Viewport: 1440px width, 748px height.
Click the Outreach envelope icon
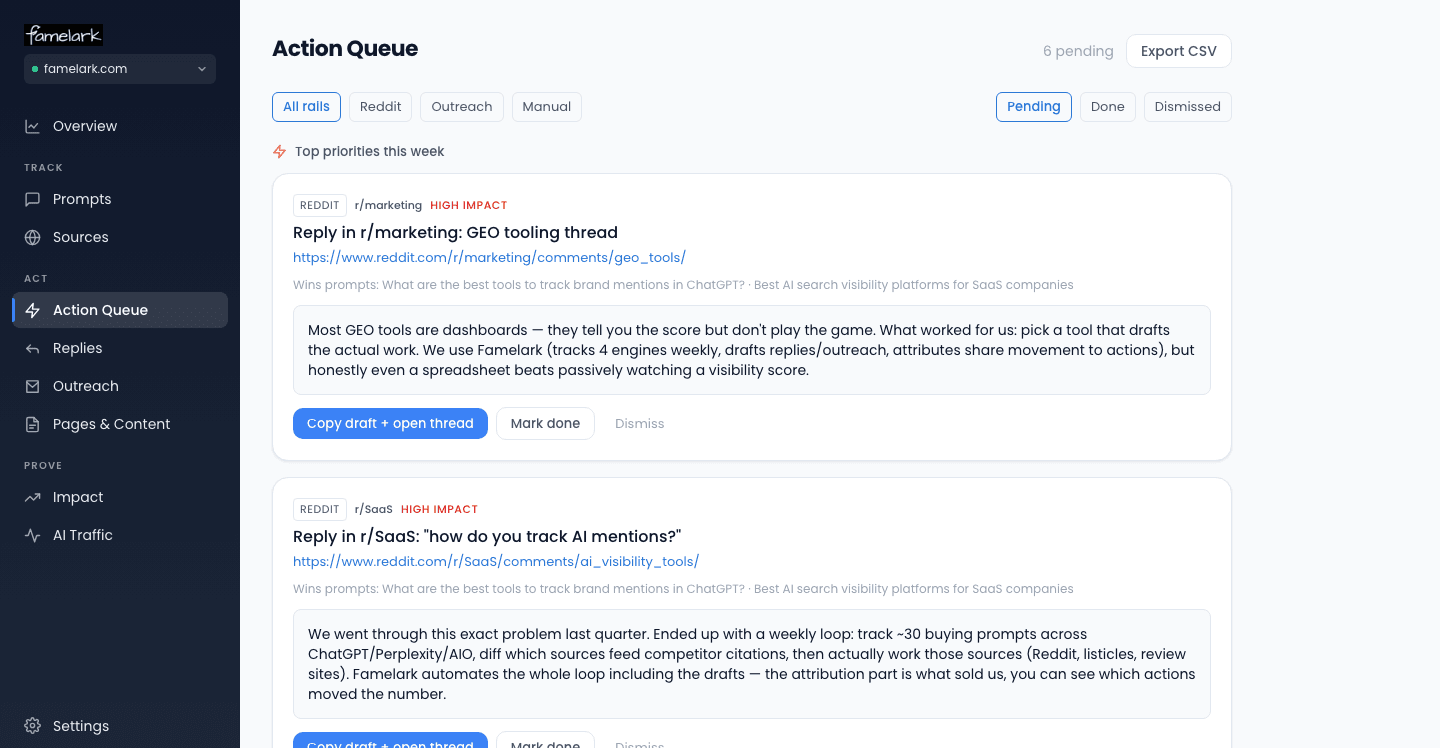pyautogui.click(x=33, y=386)
